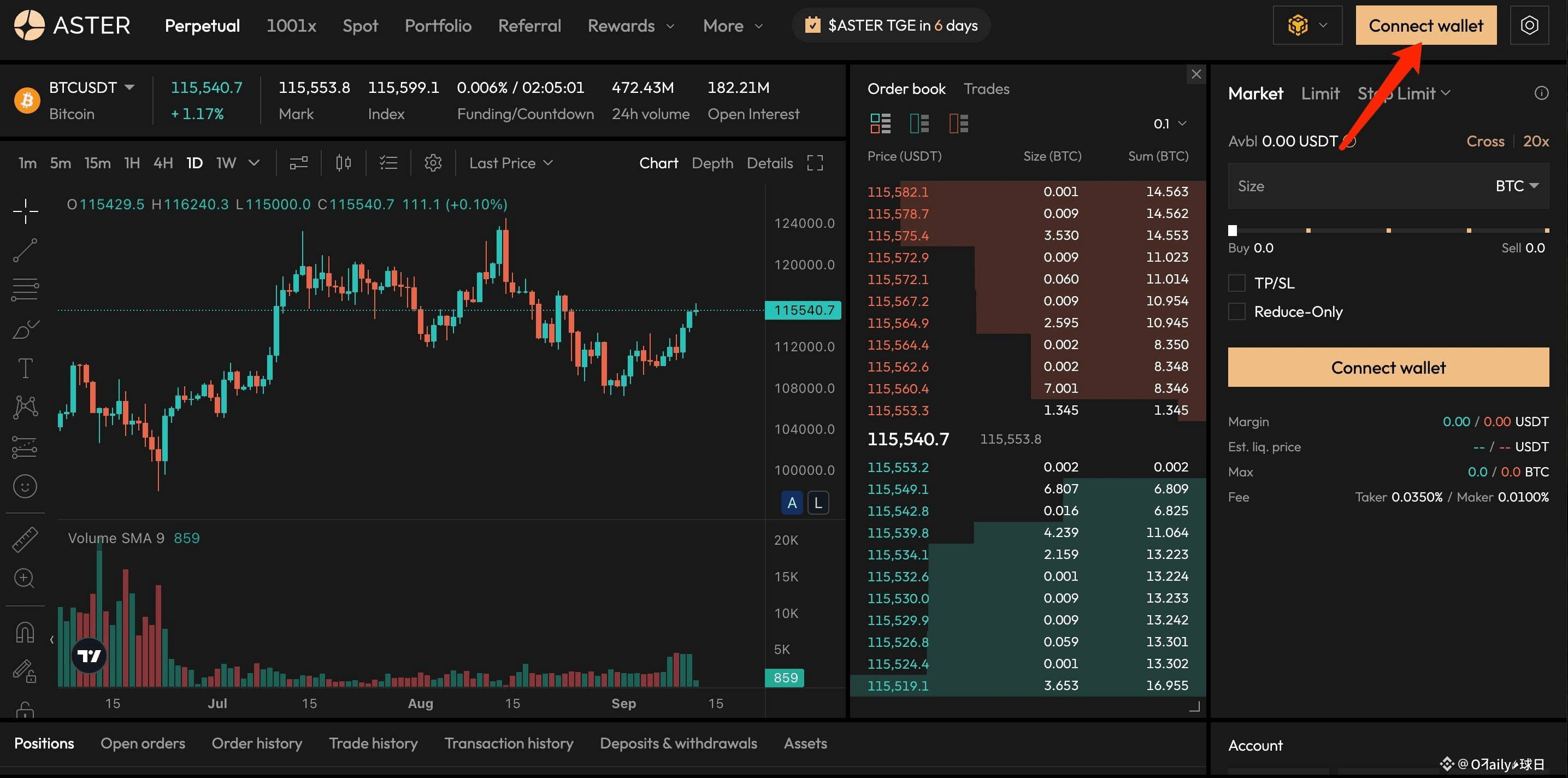This screenshot has height=778, width=1568.
Task: Click Connect wallet in the header
Action: (1425, 26)
